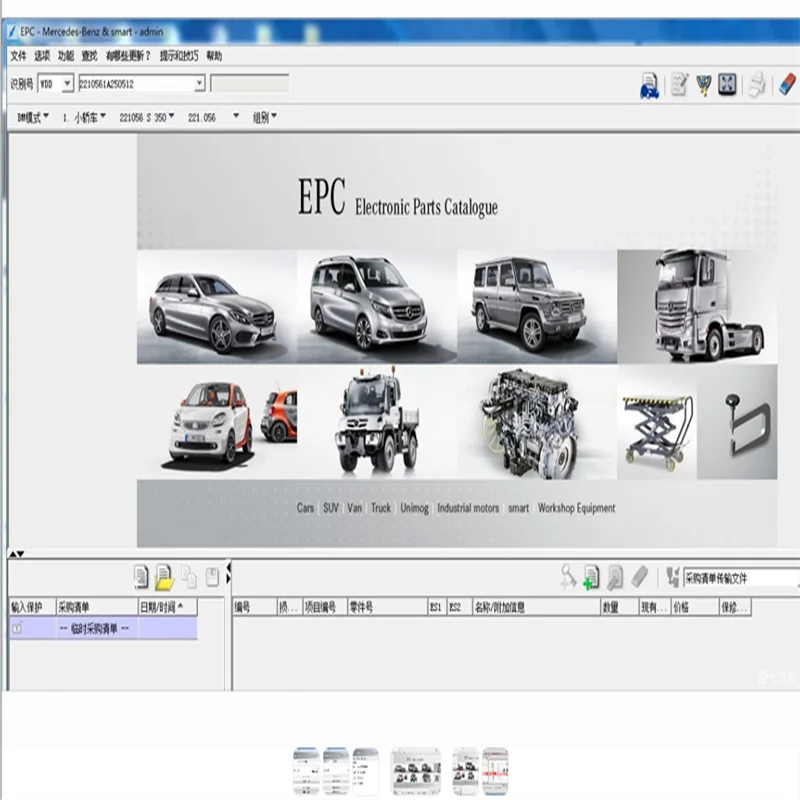
Task: Click the 采购清单 column header
Action: [97, 607]
